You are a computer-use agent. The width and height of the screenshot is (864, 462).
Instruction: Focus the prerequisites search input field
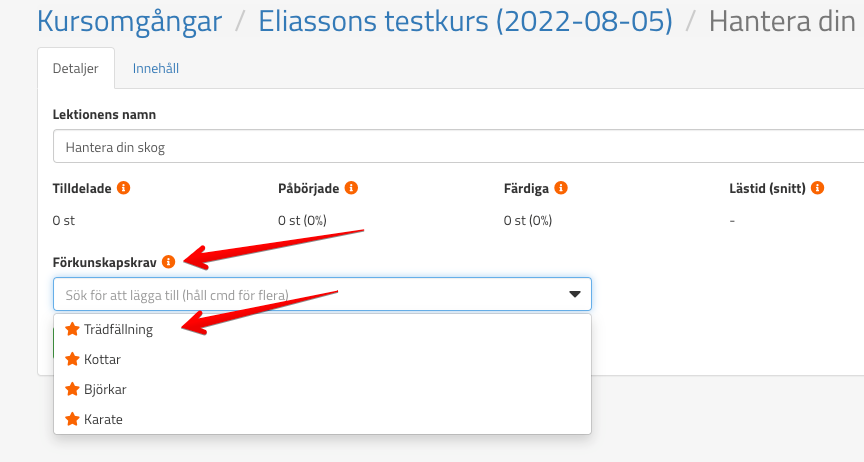point(300,294)
